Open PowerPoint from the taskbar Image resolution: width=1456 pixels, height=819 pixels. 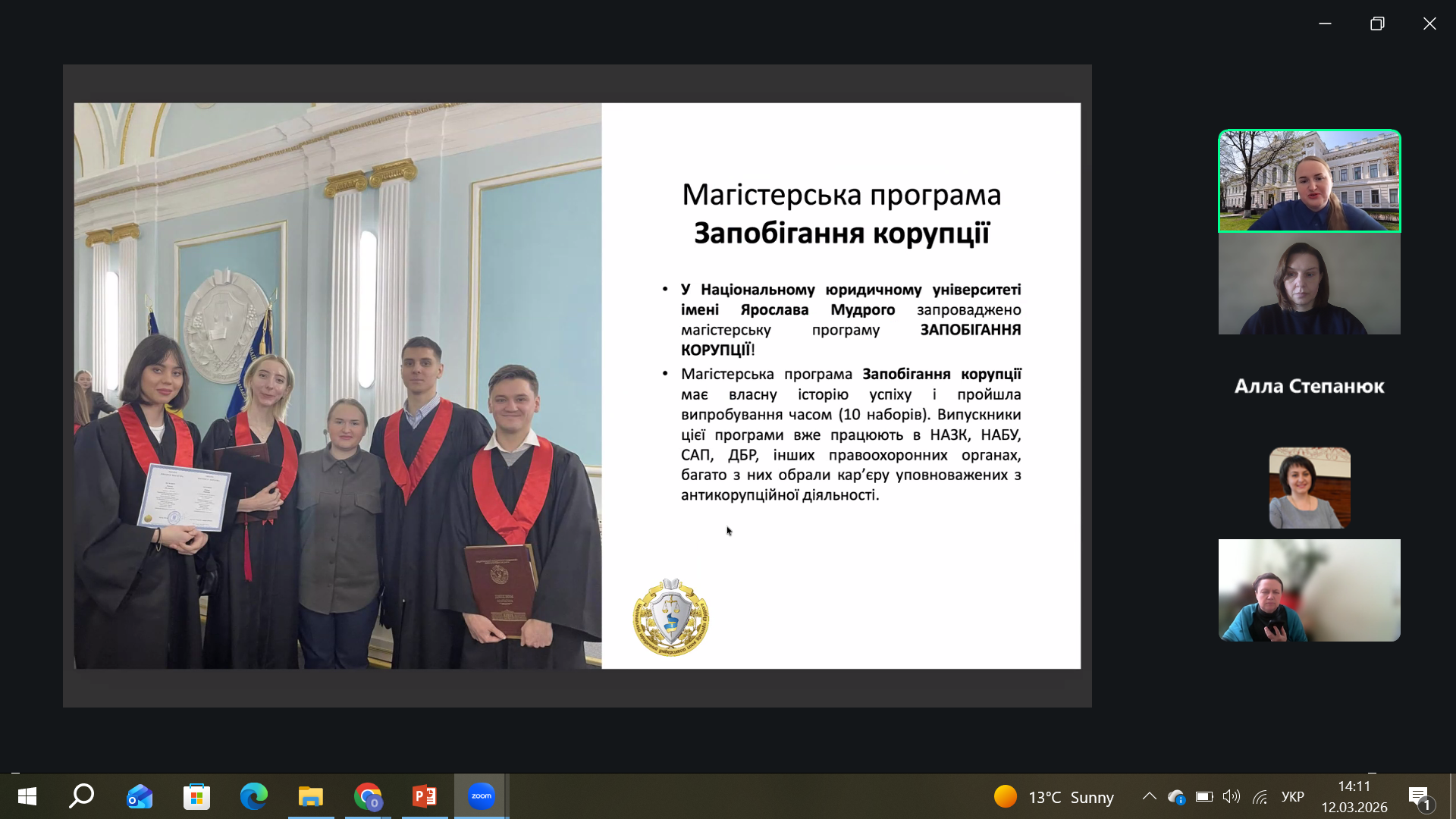[x=425, y=796]
